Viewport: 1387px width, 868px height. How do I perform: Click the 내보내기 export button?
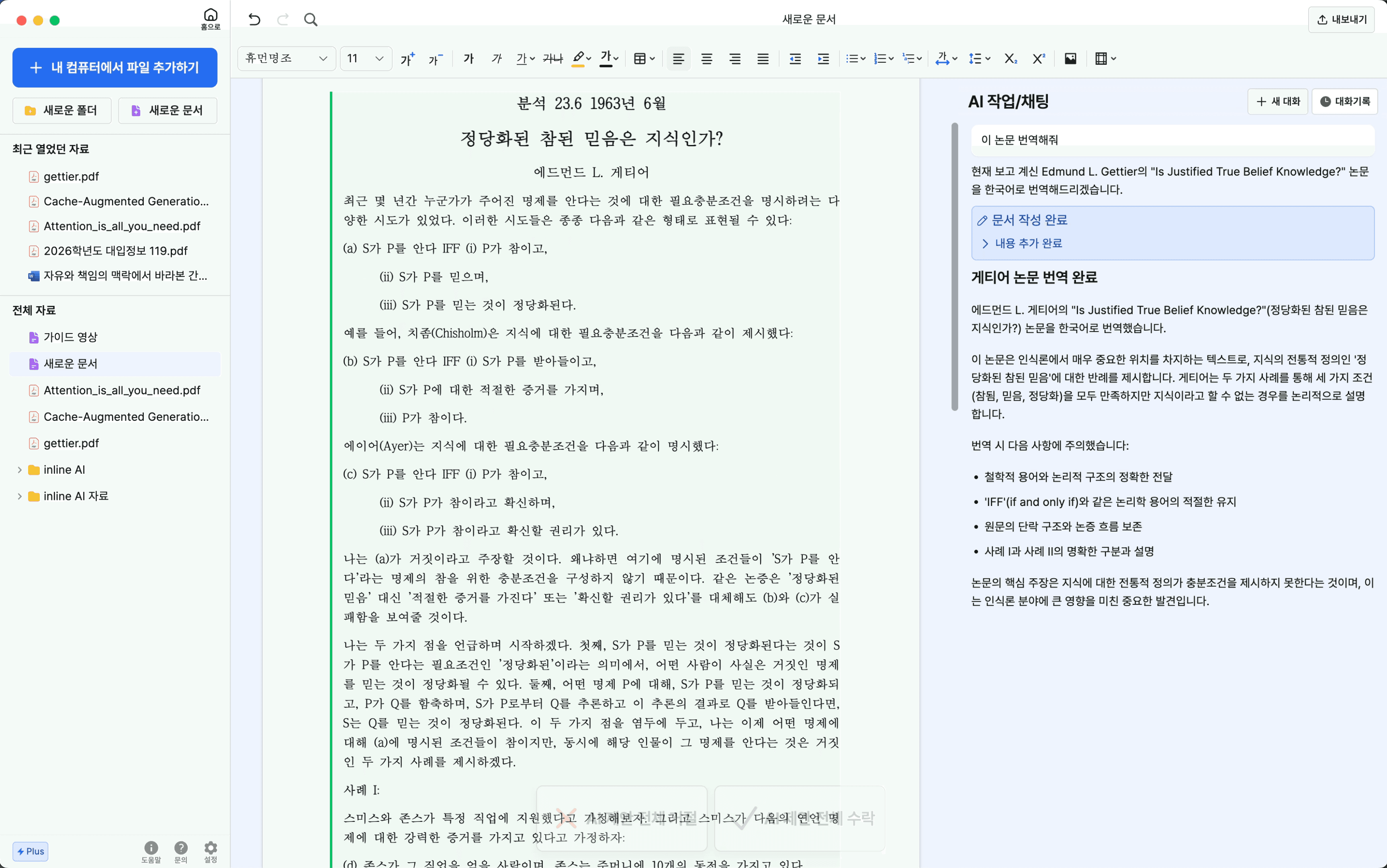click(1341, 20)
